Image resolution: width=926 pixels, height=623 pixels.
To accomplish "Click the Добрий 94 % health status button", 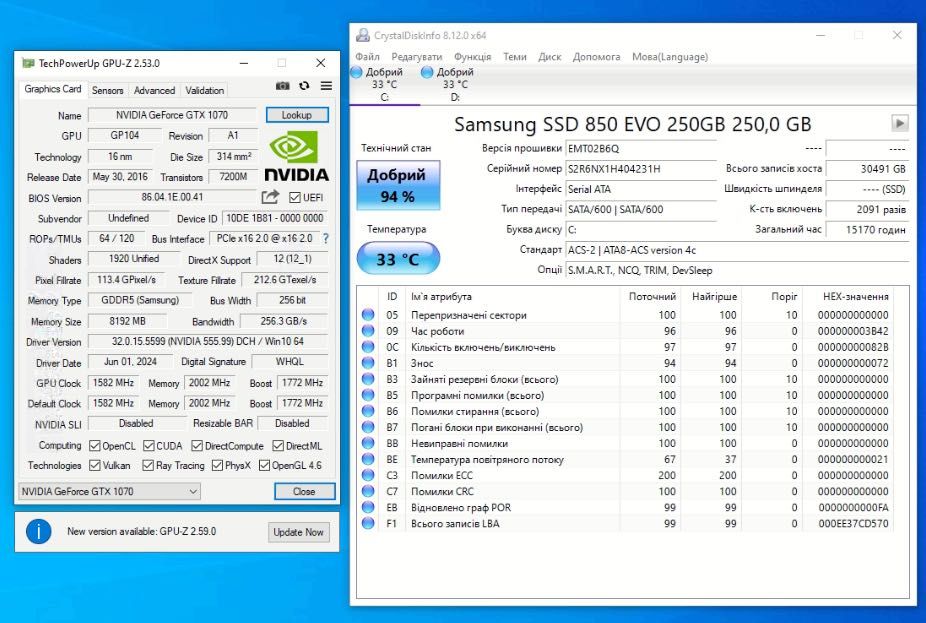I will (398, 185).
